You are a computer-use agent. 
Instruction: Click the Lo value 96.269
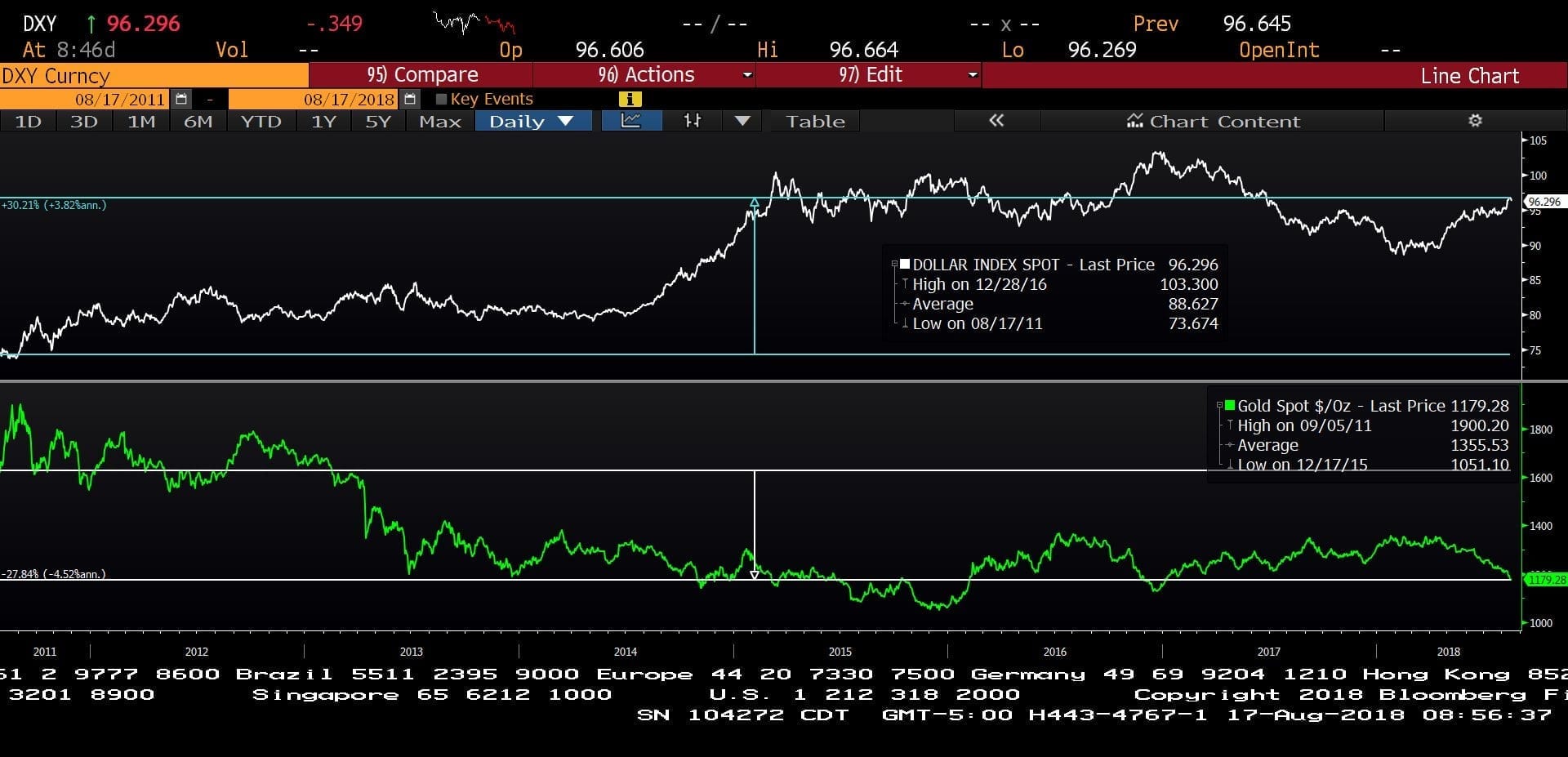(x=1102, y=50)
